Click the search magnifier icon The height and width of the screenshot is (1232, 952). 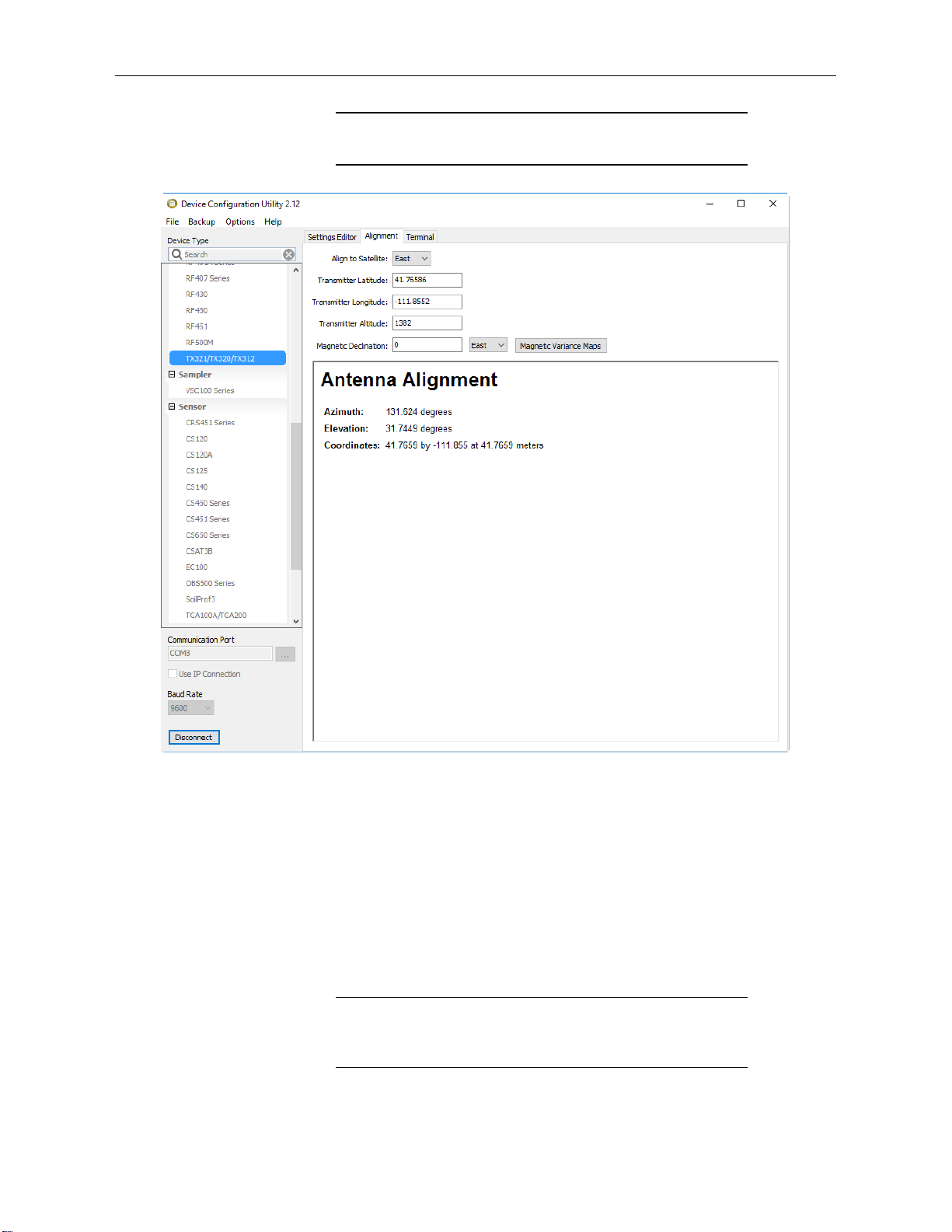point(176,254)
